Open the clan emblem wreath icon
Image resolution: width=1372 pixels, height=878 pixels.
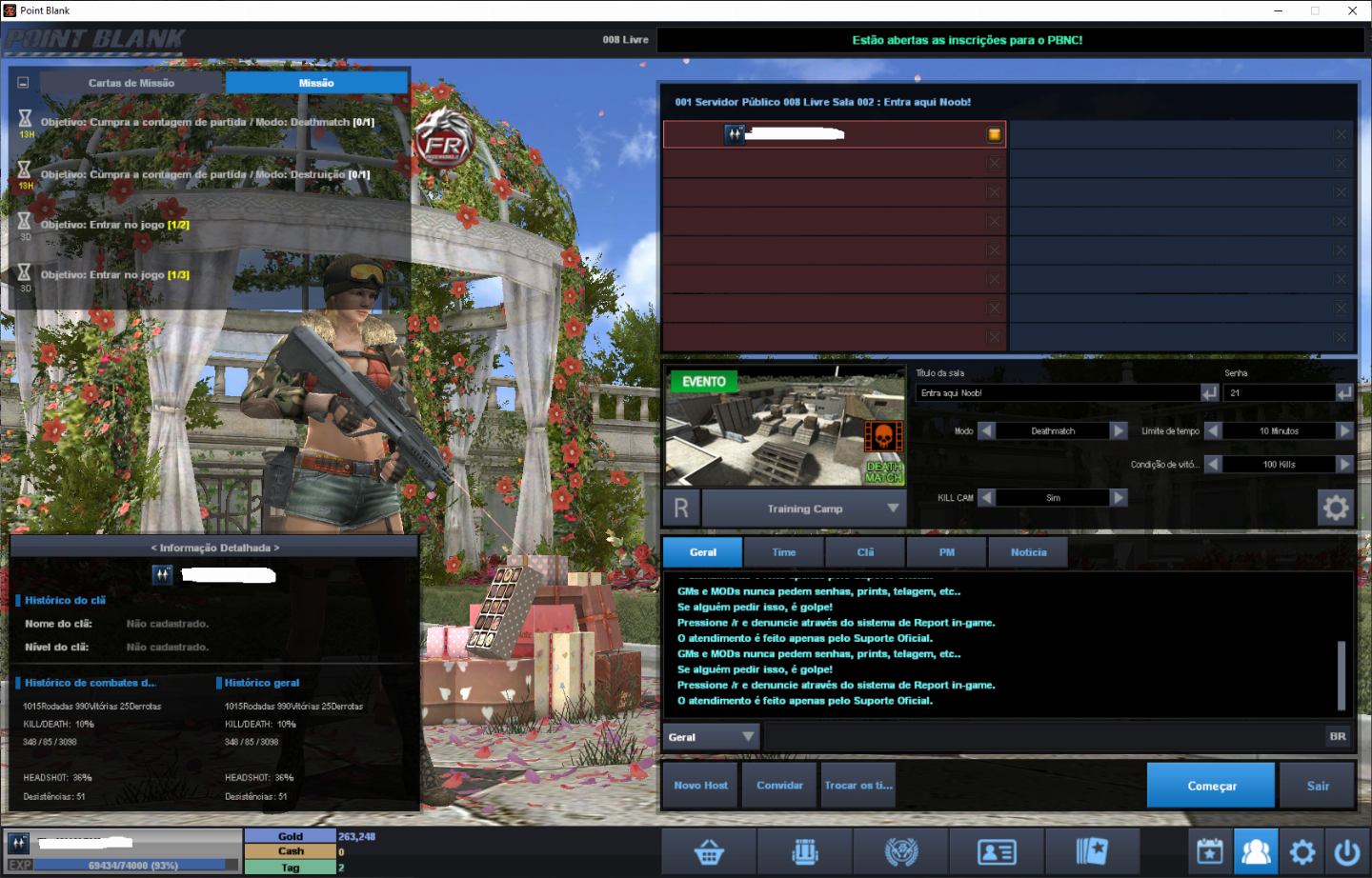click(x=901, y=851)
